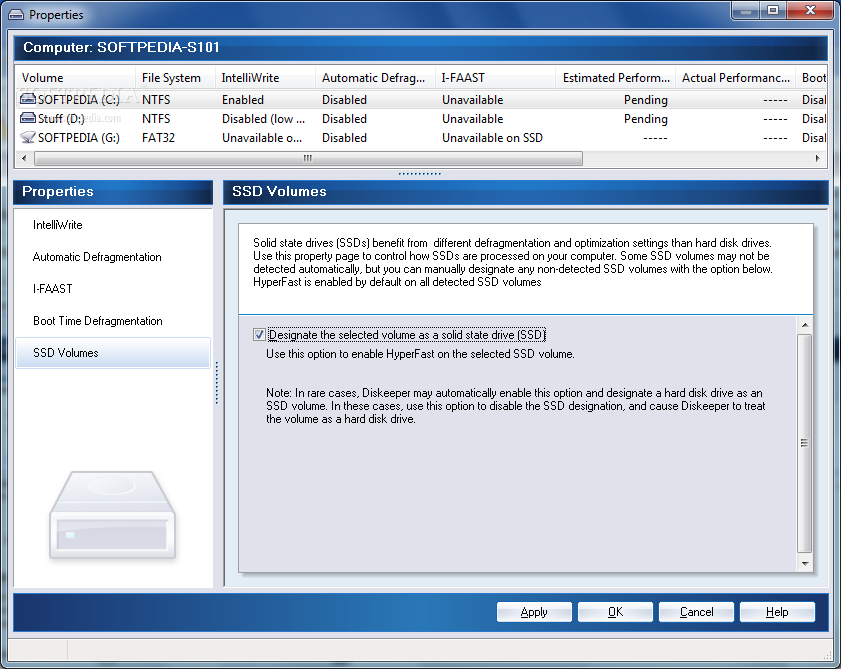Click the large disk drive illustration
The width and height of the screenshot is (841, 669).
point(113,515)
